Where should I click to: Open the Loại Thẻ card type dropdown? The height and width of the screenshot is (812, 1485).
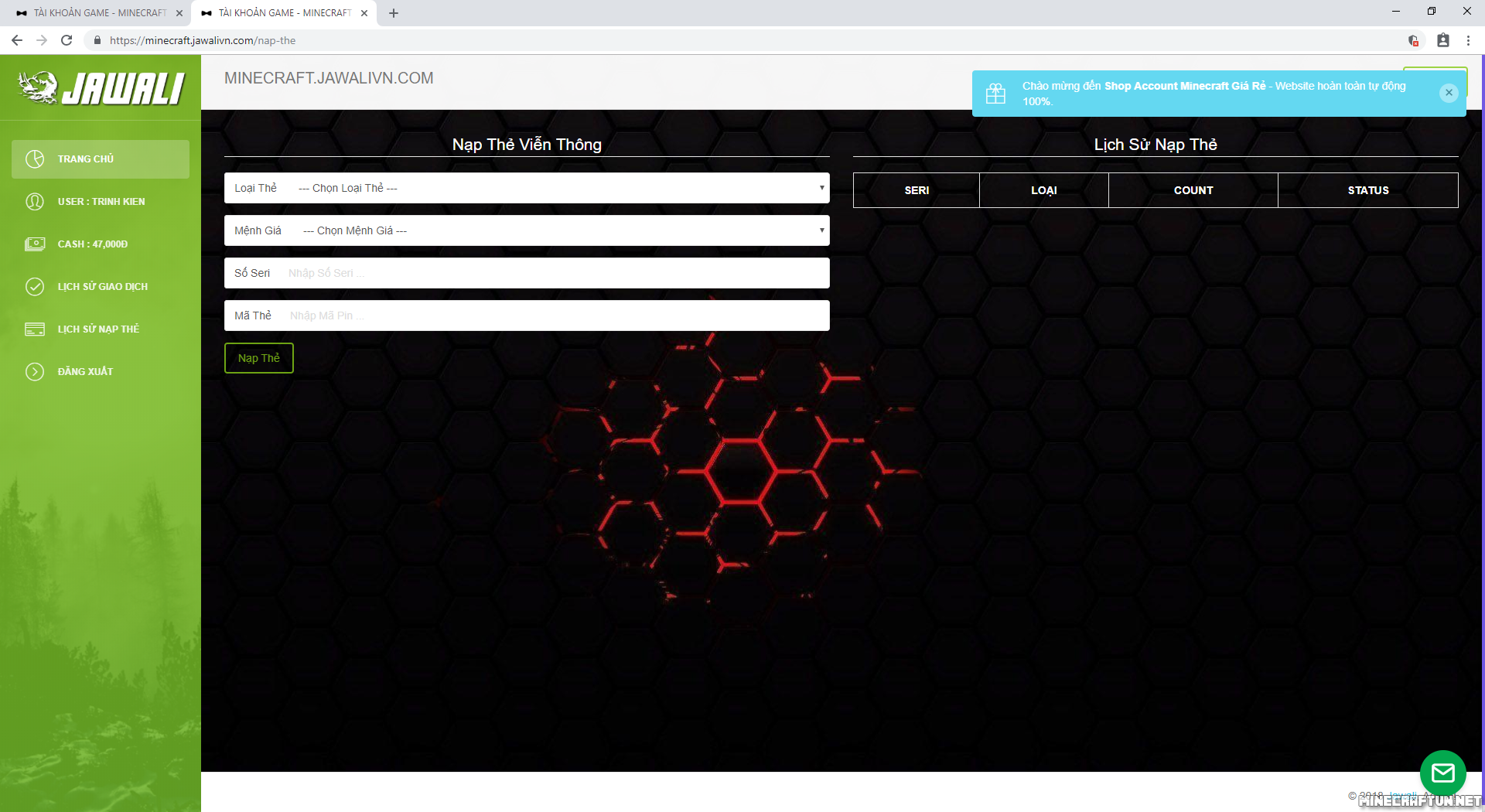(x=527, y=188)
